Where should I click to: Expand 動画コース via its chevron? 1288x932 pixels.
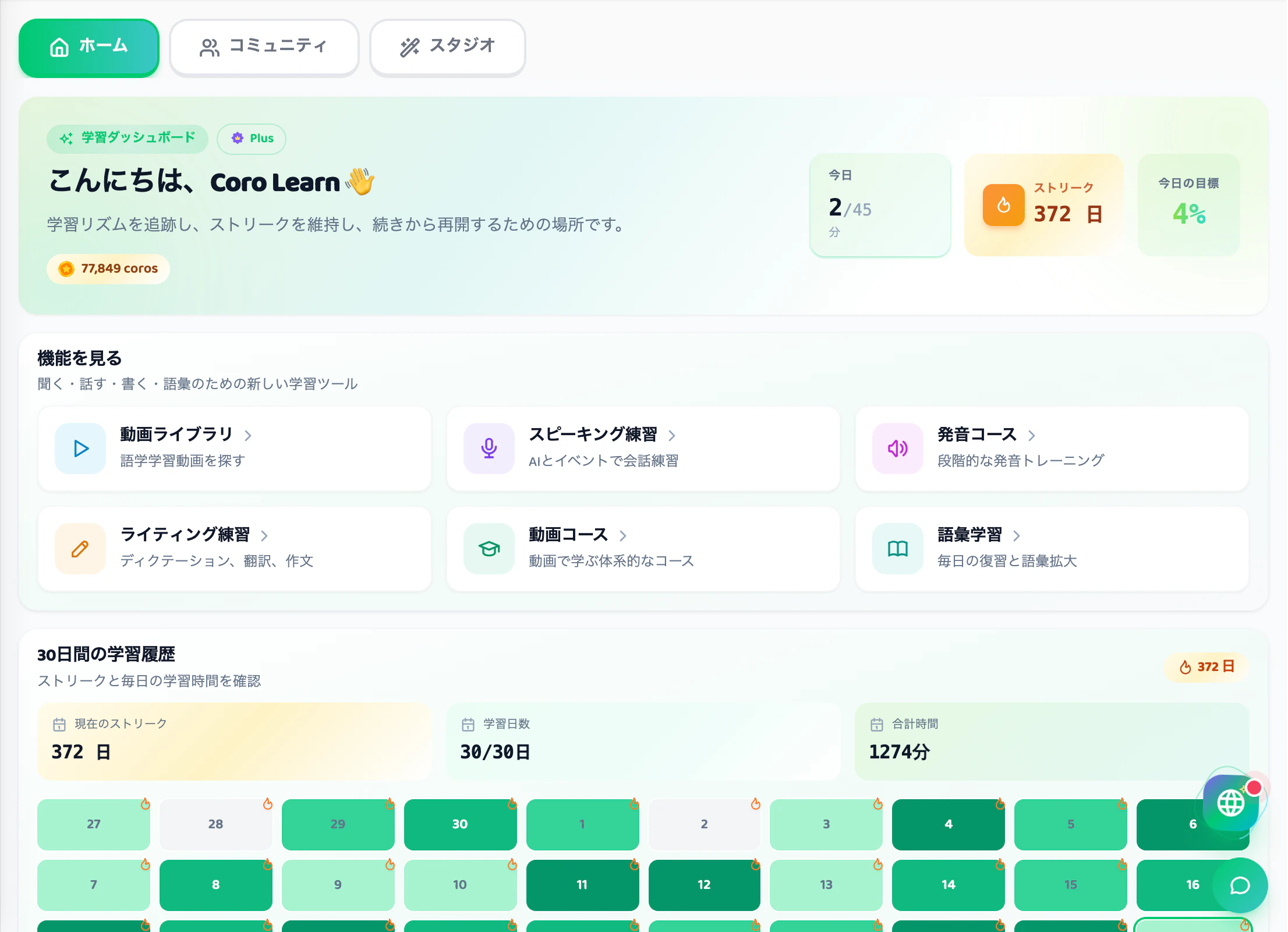pos(623,535)
